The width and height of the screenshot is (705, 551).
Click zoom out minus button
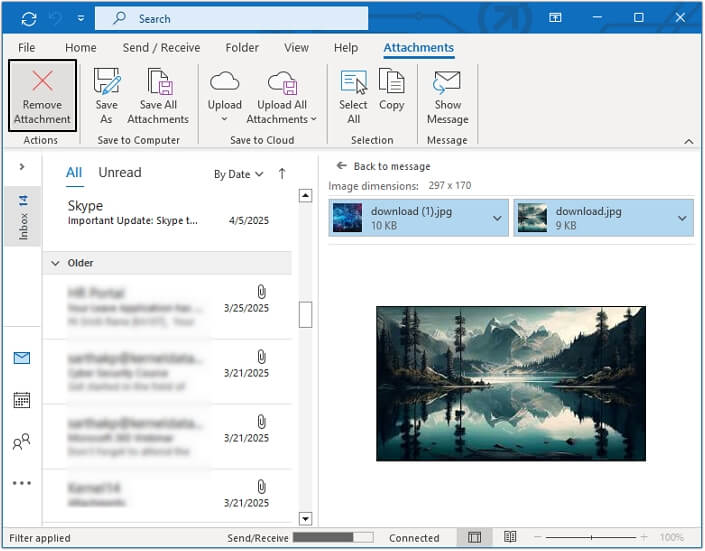(538, 538)
